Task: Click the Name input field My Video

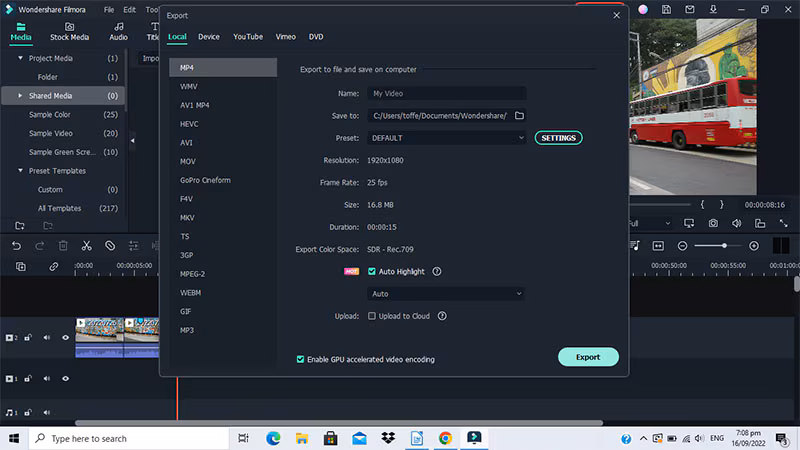Action: pos(446,93)
